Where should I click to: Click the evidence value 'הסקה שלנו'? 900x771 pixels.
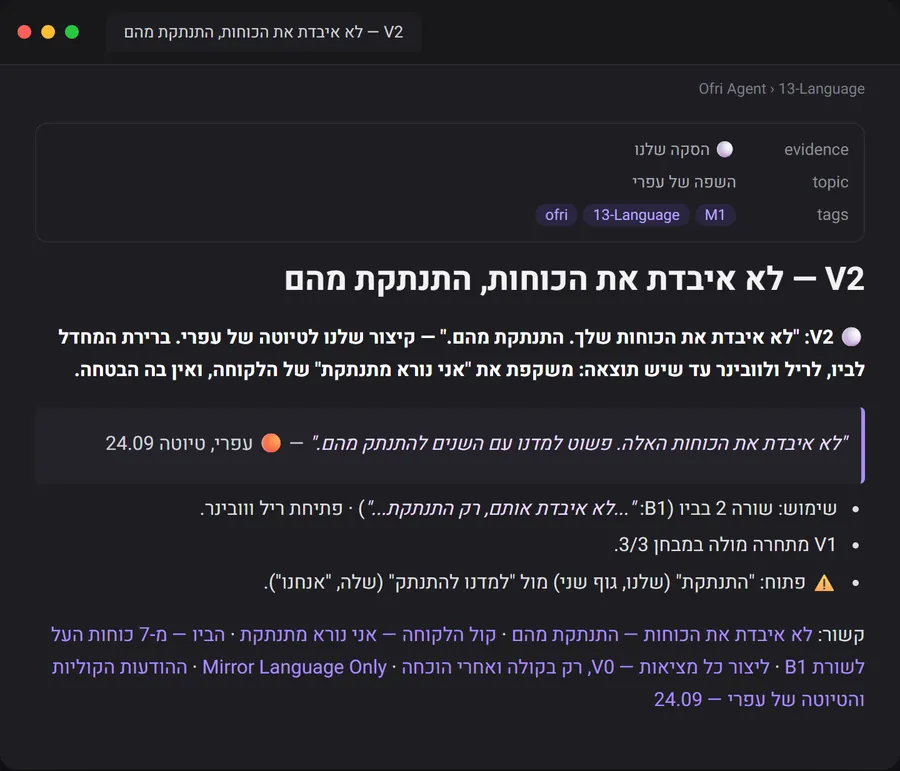pos(672,150)
